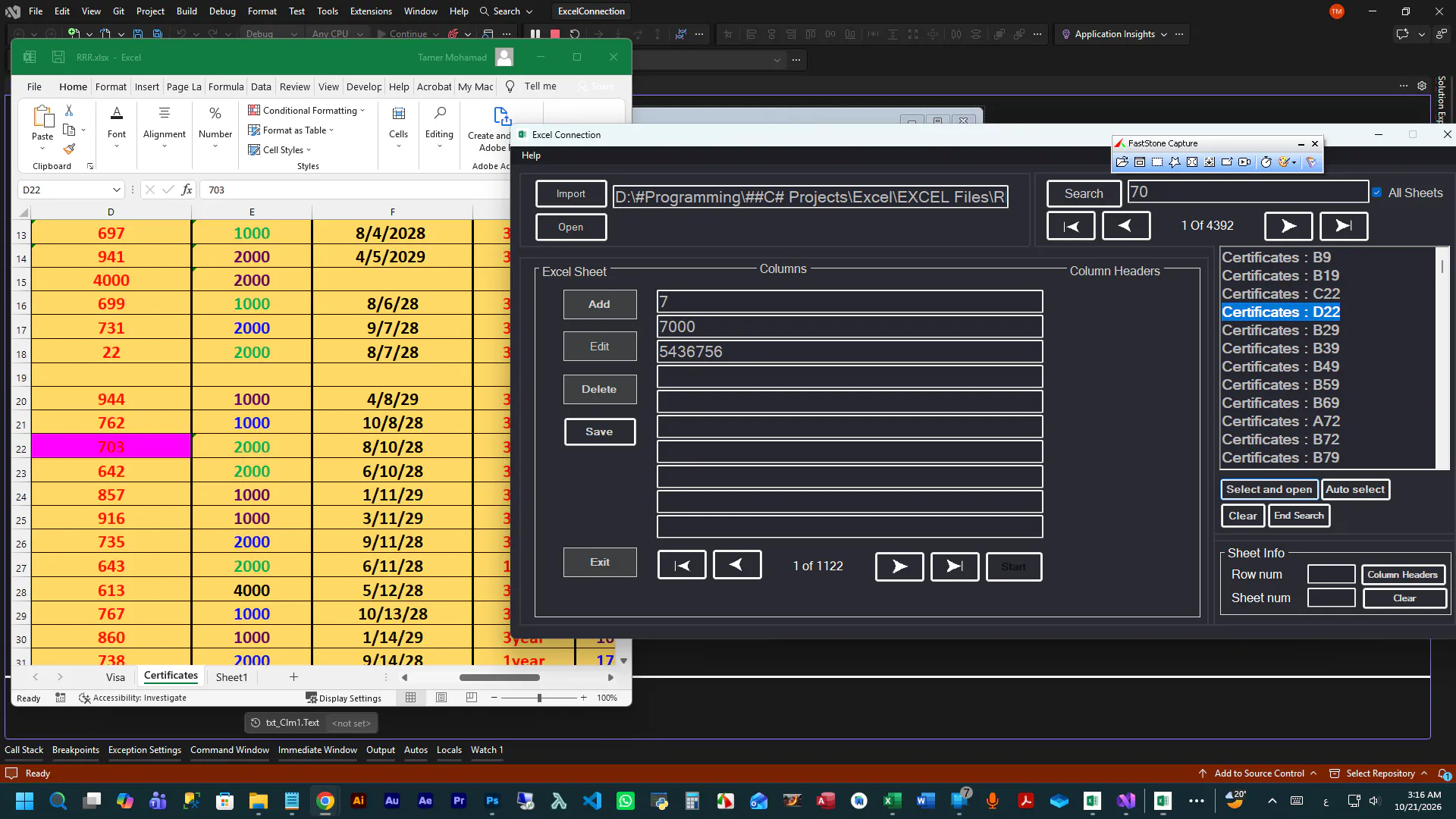This screenshot has height=819, width=1456.
Task: Open file in FastStone Capture toolbar
Action: (1122, 162)
